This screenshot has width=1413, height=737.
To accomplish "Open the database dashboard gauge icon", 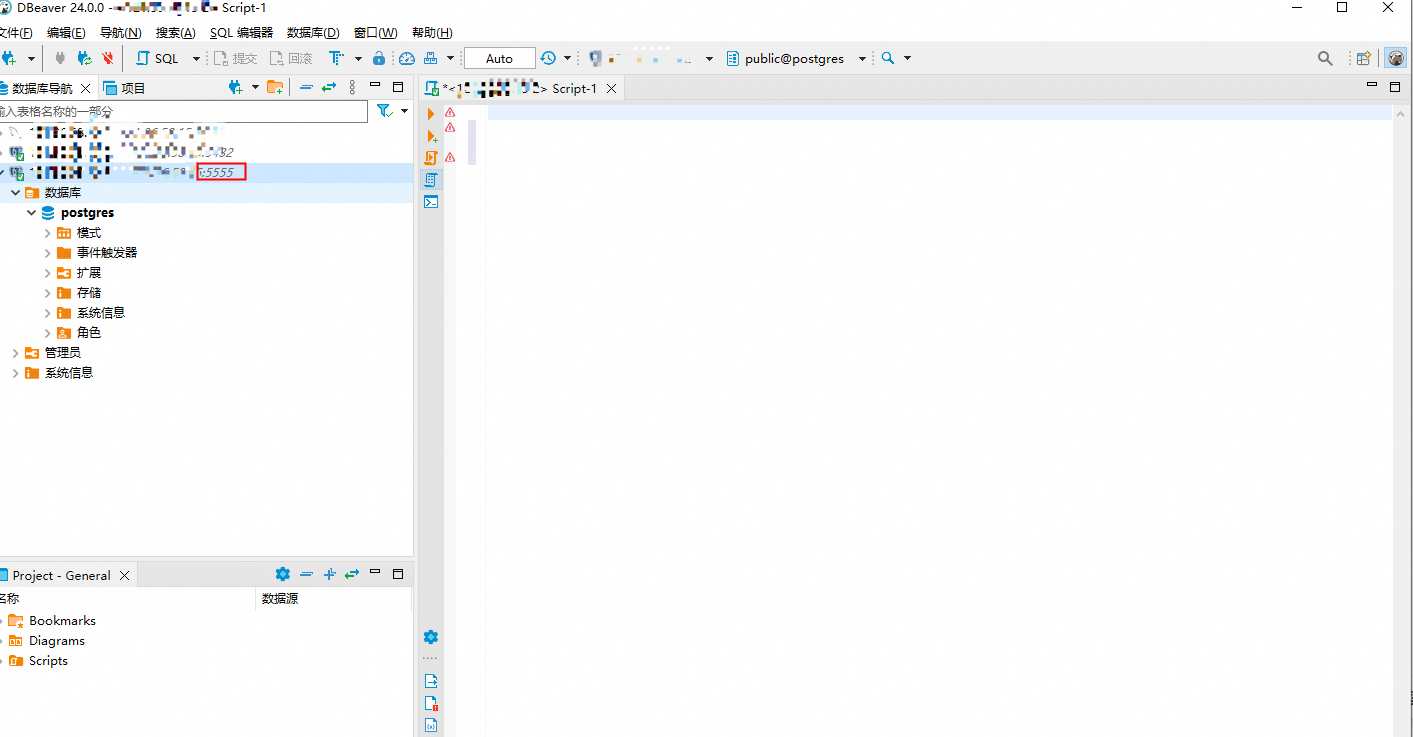I will (x=406, y=57).
